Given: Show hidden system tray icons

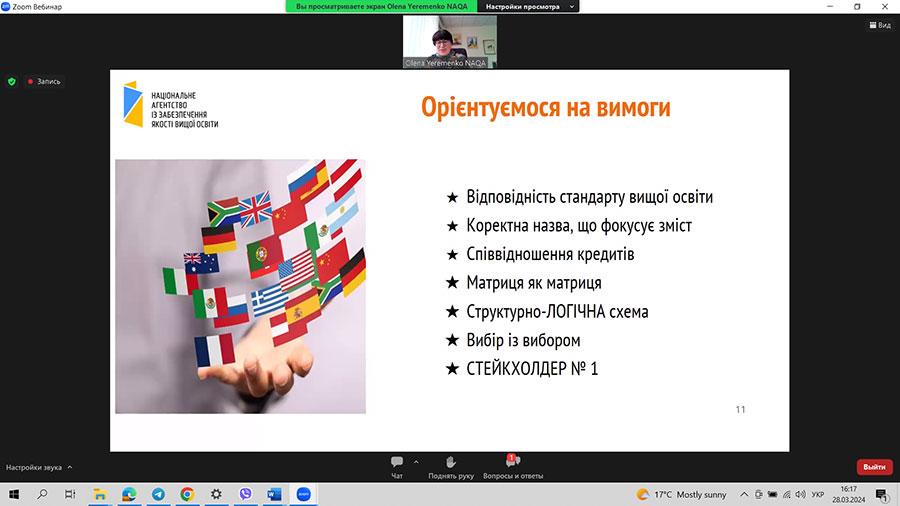Looking at the screenshot, I should point(744,494).
